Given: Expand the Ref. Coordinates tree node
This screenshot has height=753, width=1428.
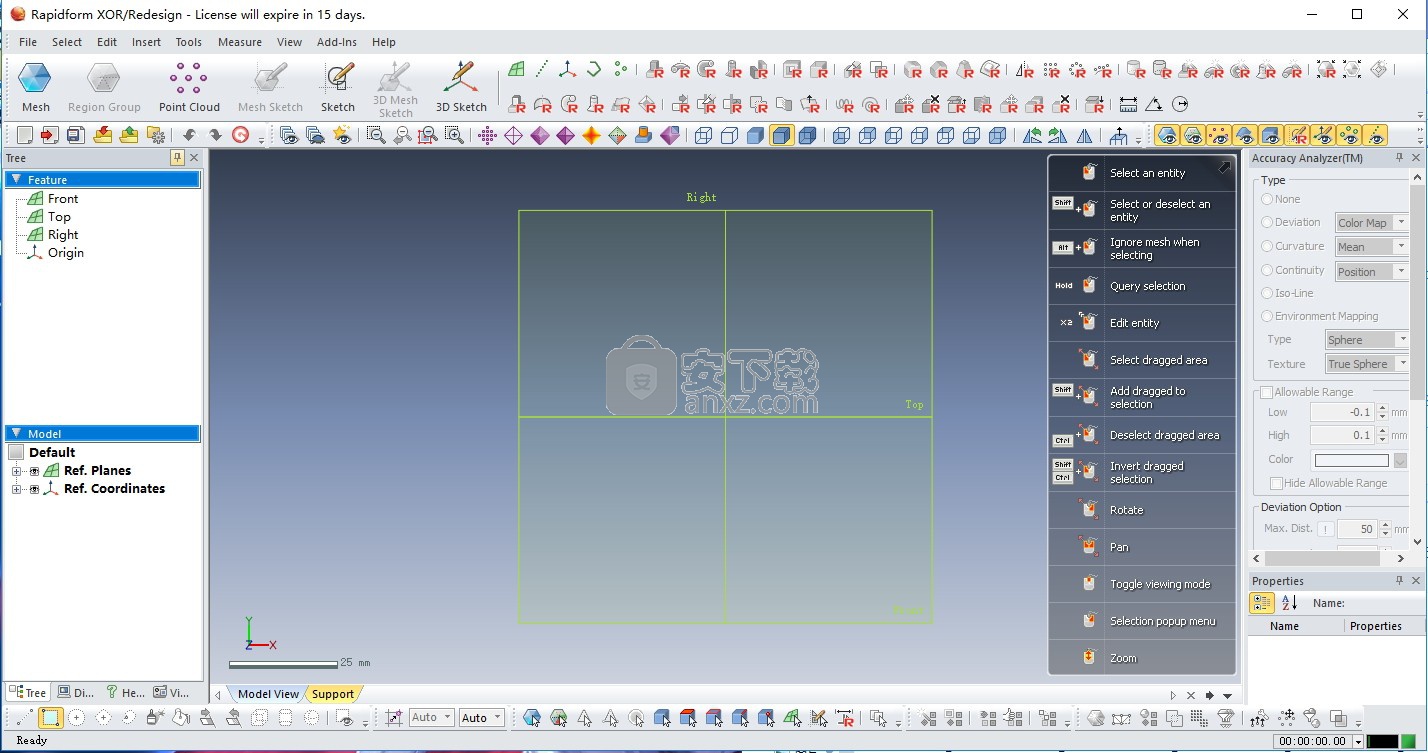Looking at the screenshot, I should [16, 489].
